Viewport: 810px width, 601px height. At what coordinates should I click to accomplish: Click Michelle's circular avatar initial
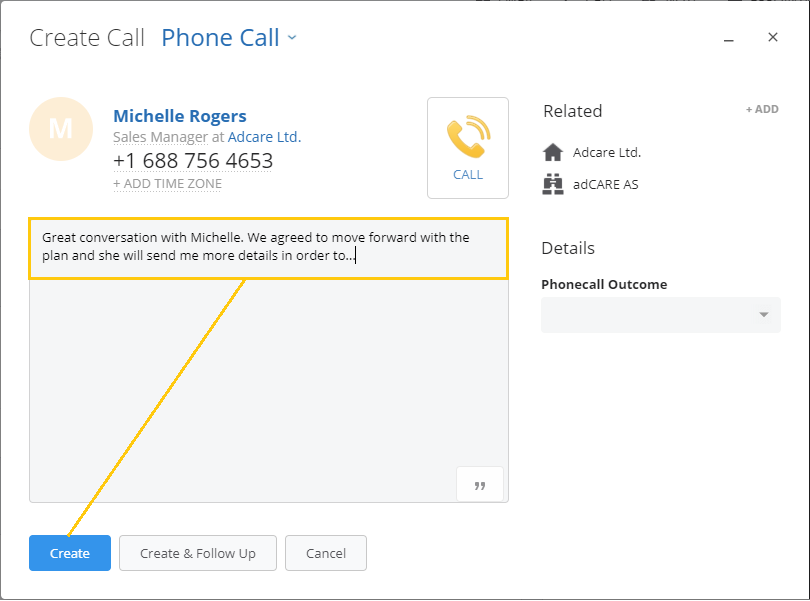(x=61, y=129)
